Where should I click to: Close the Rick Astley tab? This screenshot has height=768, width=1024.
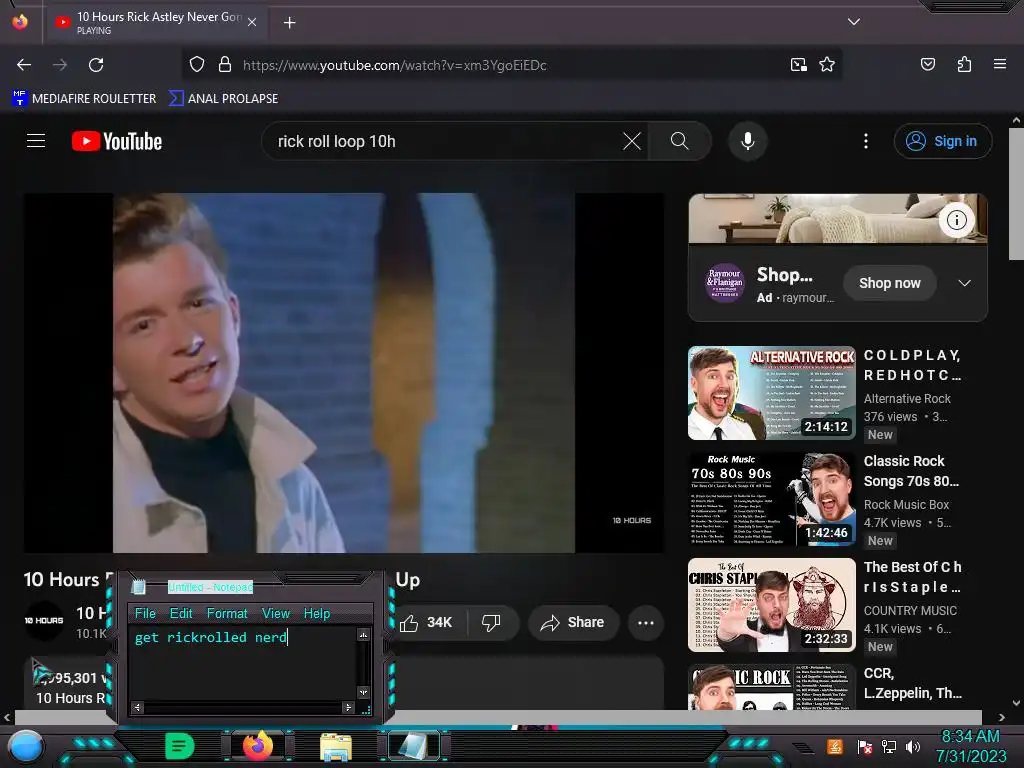coord(252,22)
